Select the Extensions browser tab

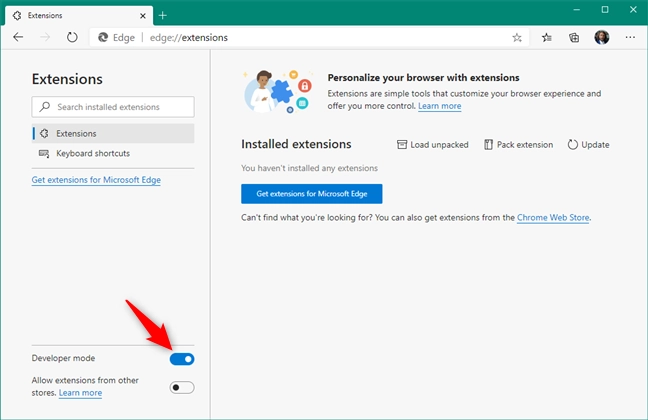(x=79, y=16)
